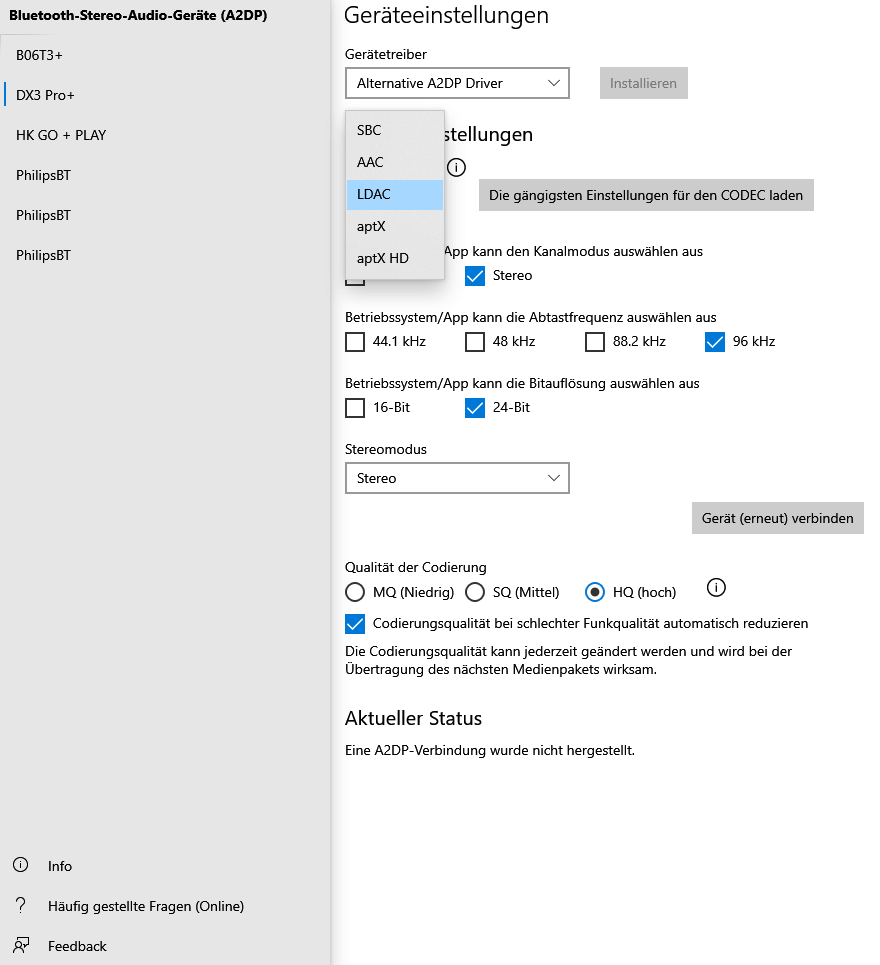The height and width of the screenshot is (965, 880).
Task: Click the Bluetooth-Stereo-Audio-Geräte (A2DP) header
Action: pyautogui.click(x=138, y=15)
